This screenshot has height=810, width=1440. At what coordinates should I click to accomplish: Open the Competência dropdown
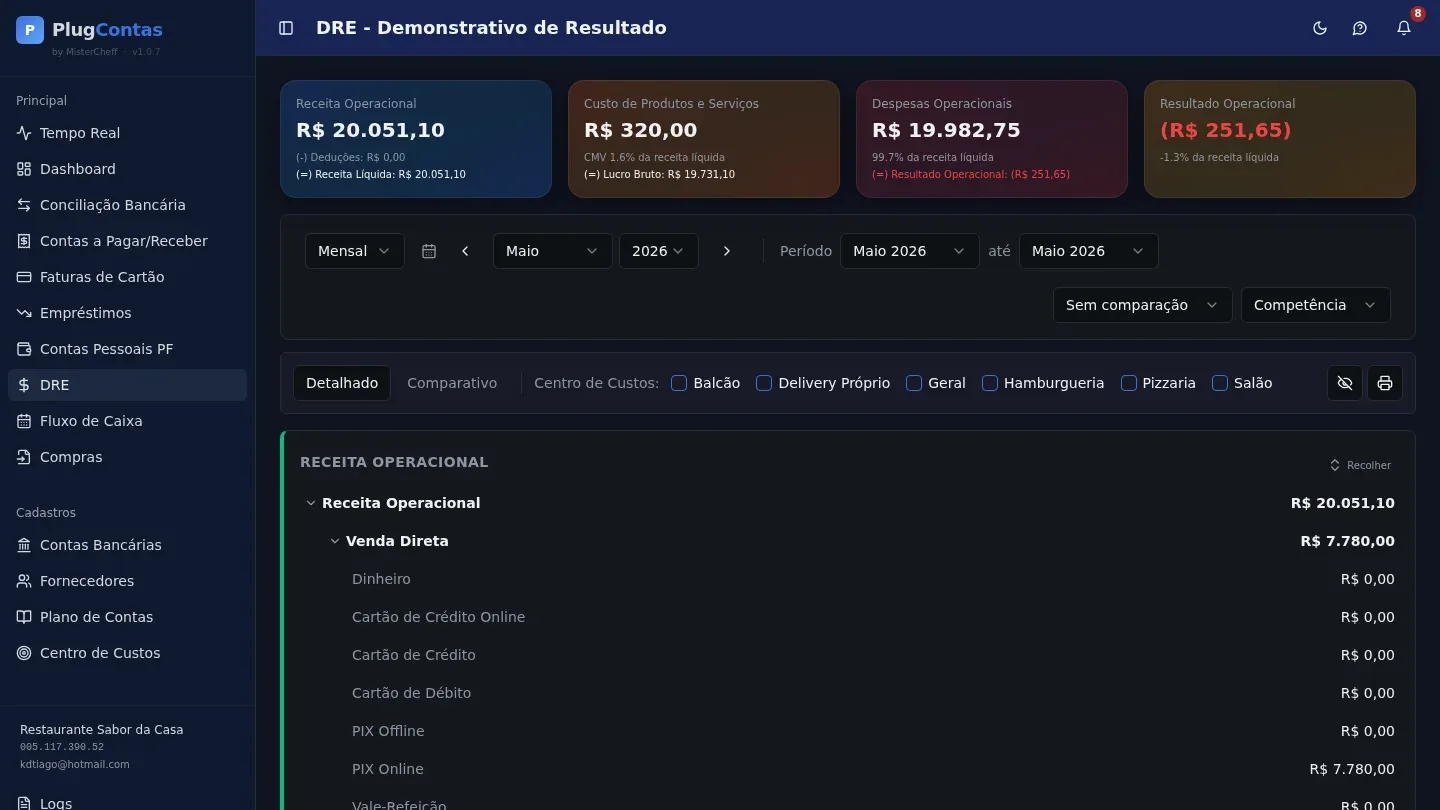1316,305
